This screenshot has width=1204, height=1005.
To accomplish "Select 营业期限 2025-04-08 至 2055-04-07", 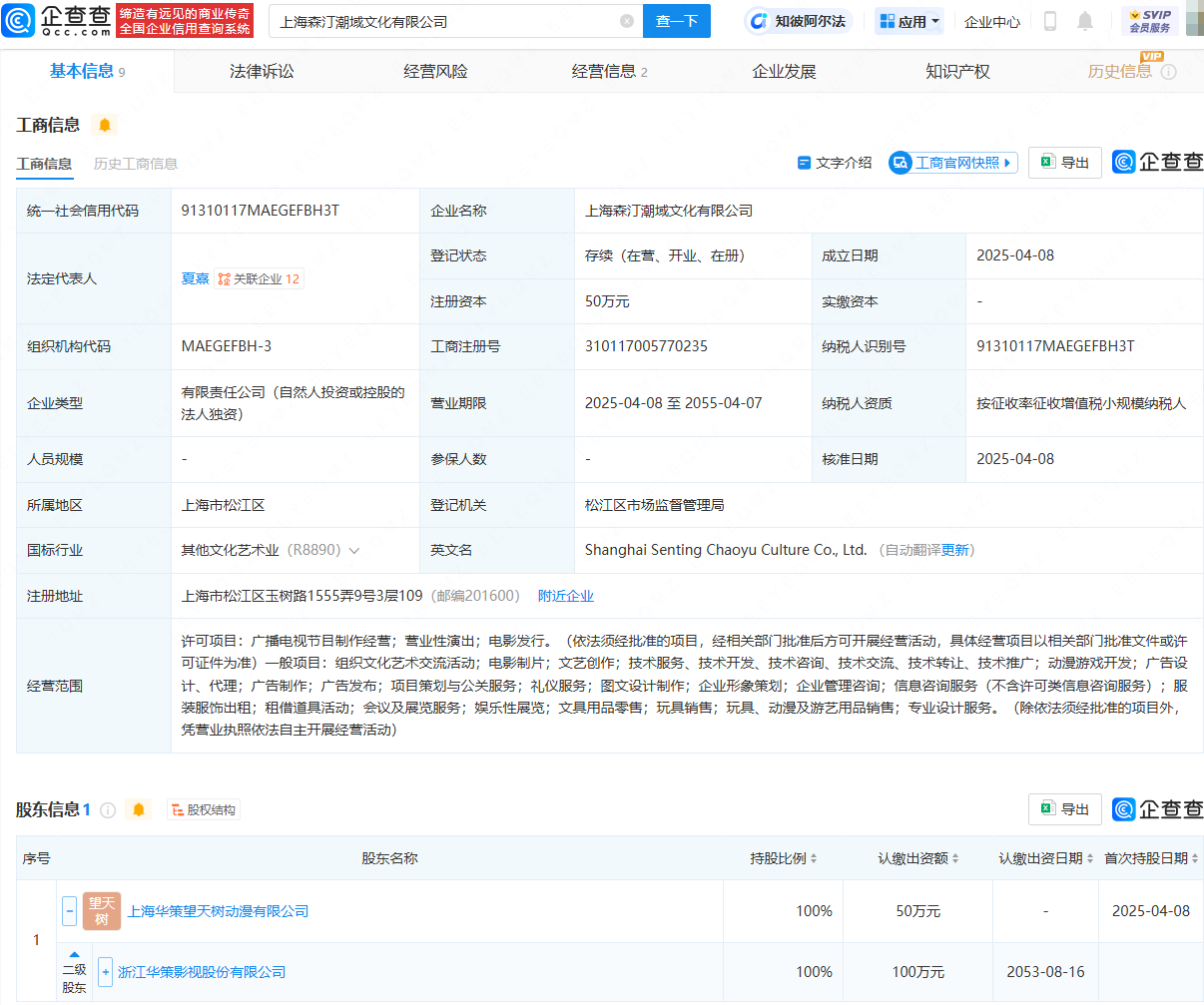I will point(674,403).
